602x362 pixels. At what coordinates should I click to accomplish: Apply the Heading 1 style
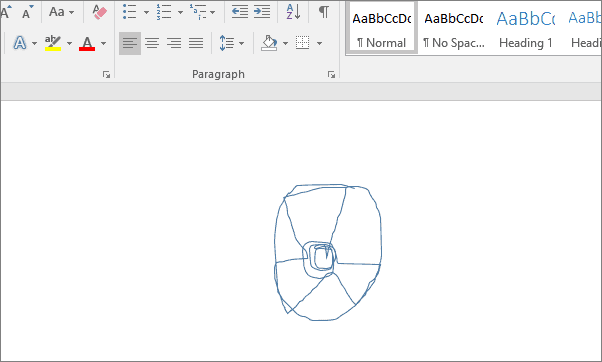tap(526, 28)
